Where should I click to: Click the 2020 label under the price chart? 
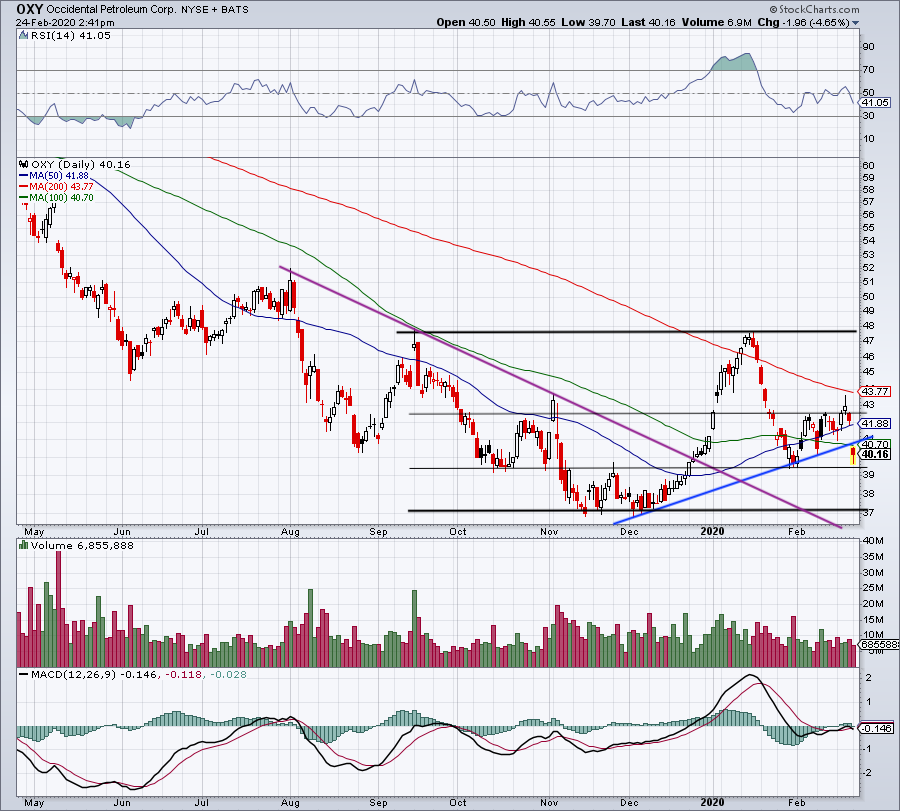(712, 531)
